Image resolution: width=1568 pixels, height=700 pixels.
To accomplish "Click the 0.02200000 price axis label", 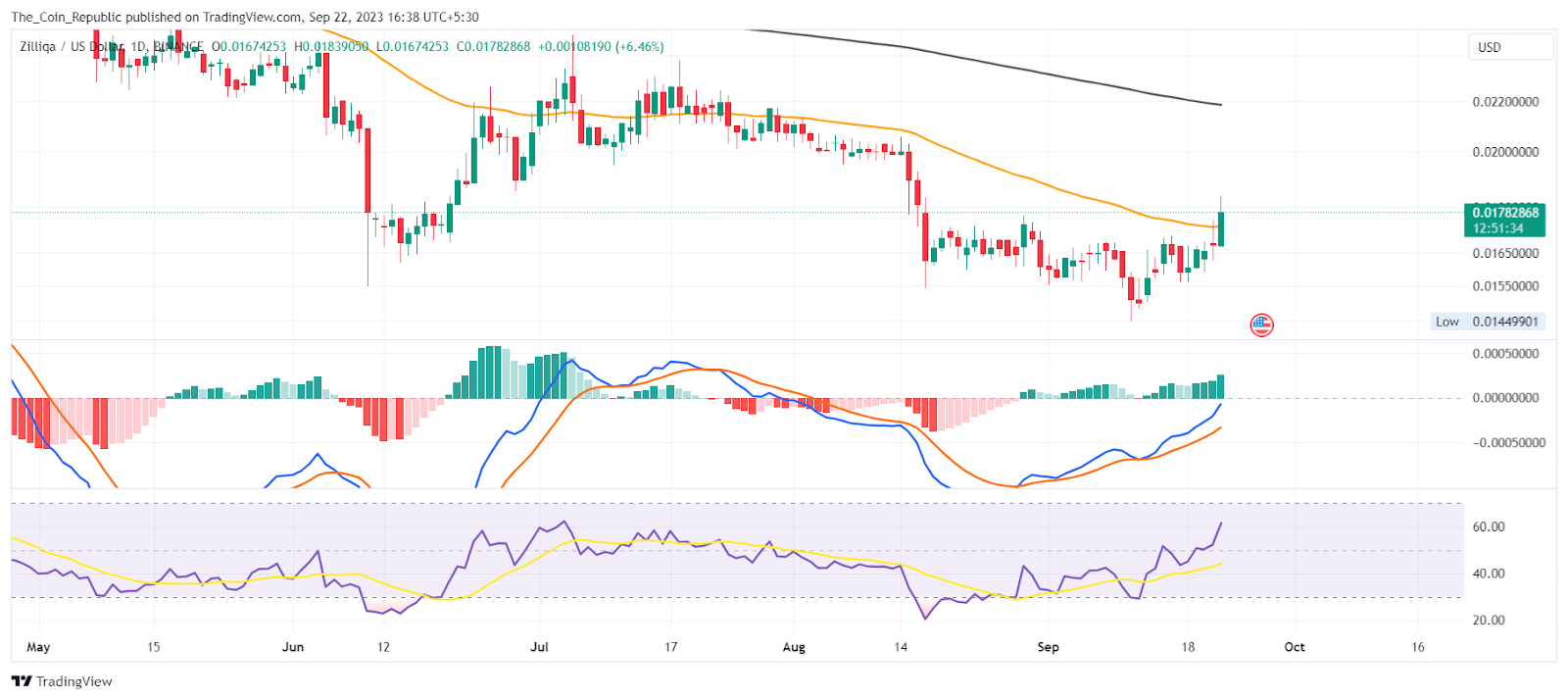I will tap(1505, 102).
